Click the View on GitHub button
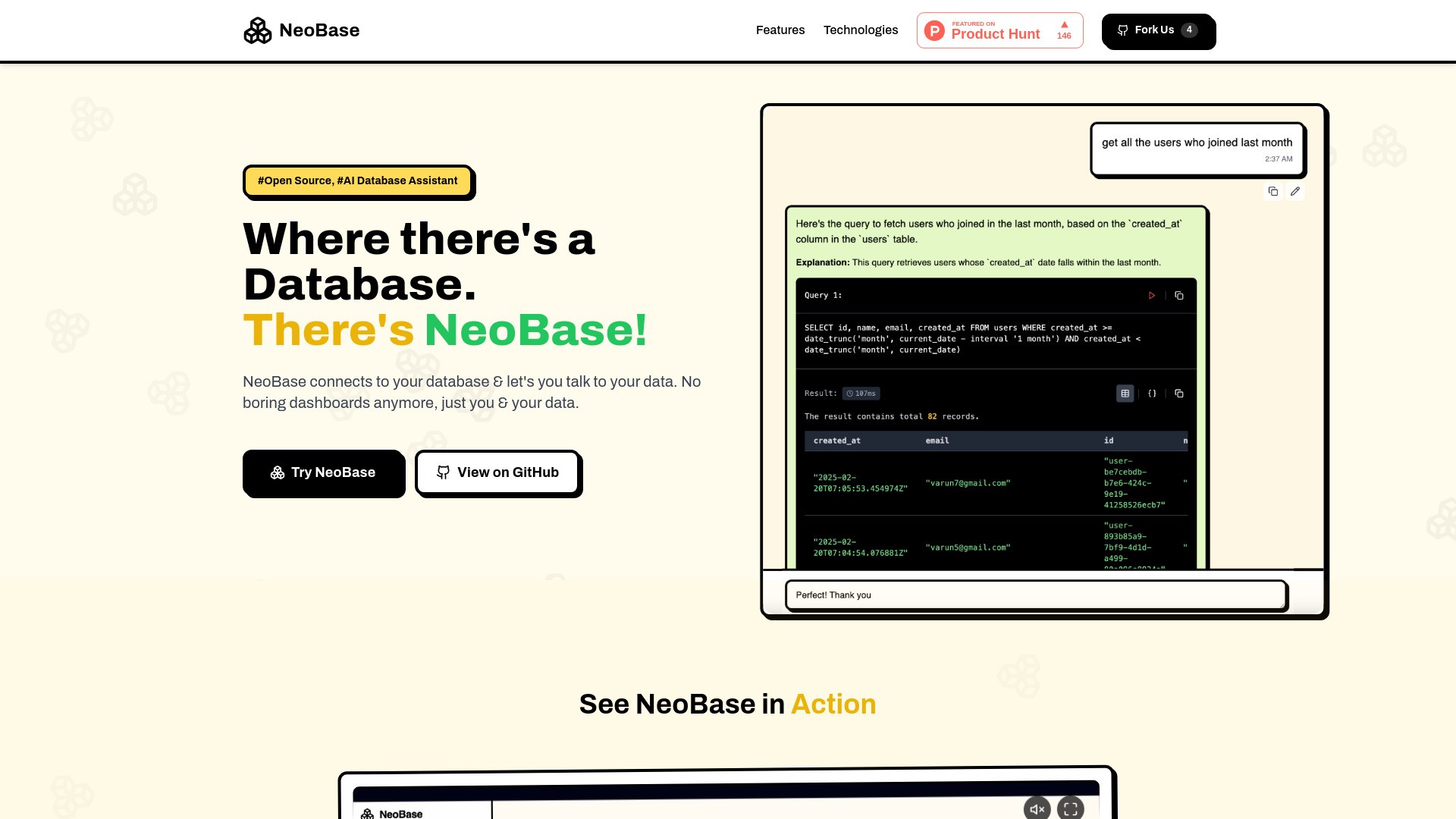The height and width of the screenshot is (819, 1456). click(498, 472)
